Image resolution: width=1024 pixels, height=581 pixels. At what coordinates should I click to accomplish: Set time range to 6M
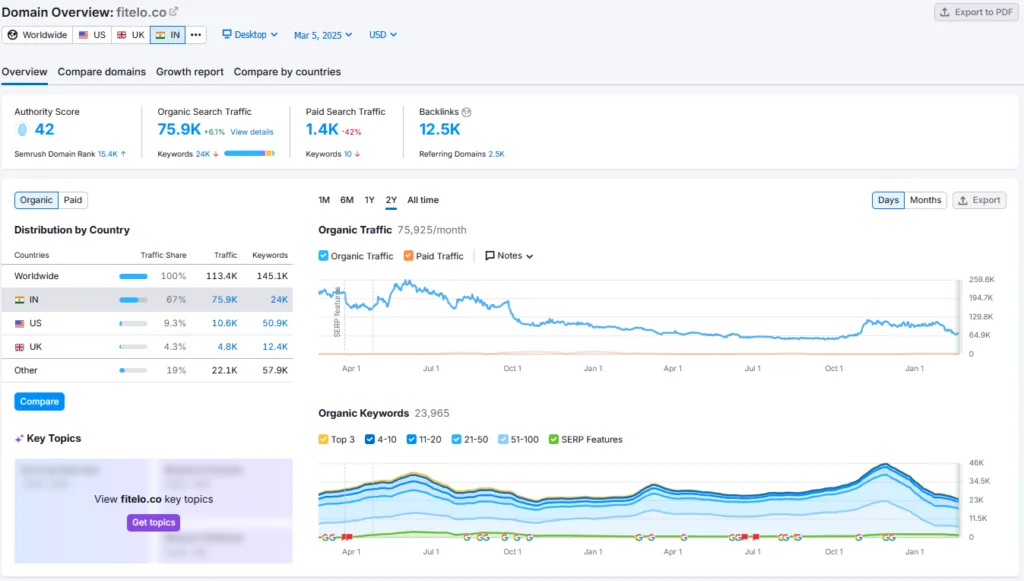[347, 200]
